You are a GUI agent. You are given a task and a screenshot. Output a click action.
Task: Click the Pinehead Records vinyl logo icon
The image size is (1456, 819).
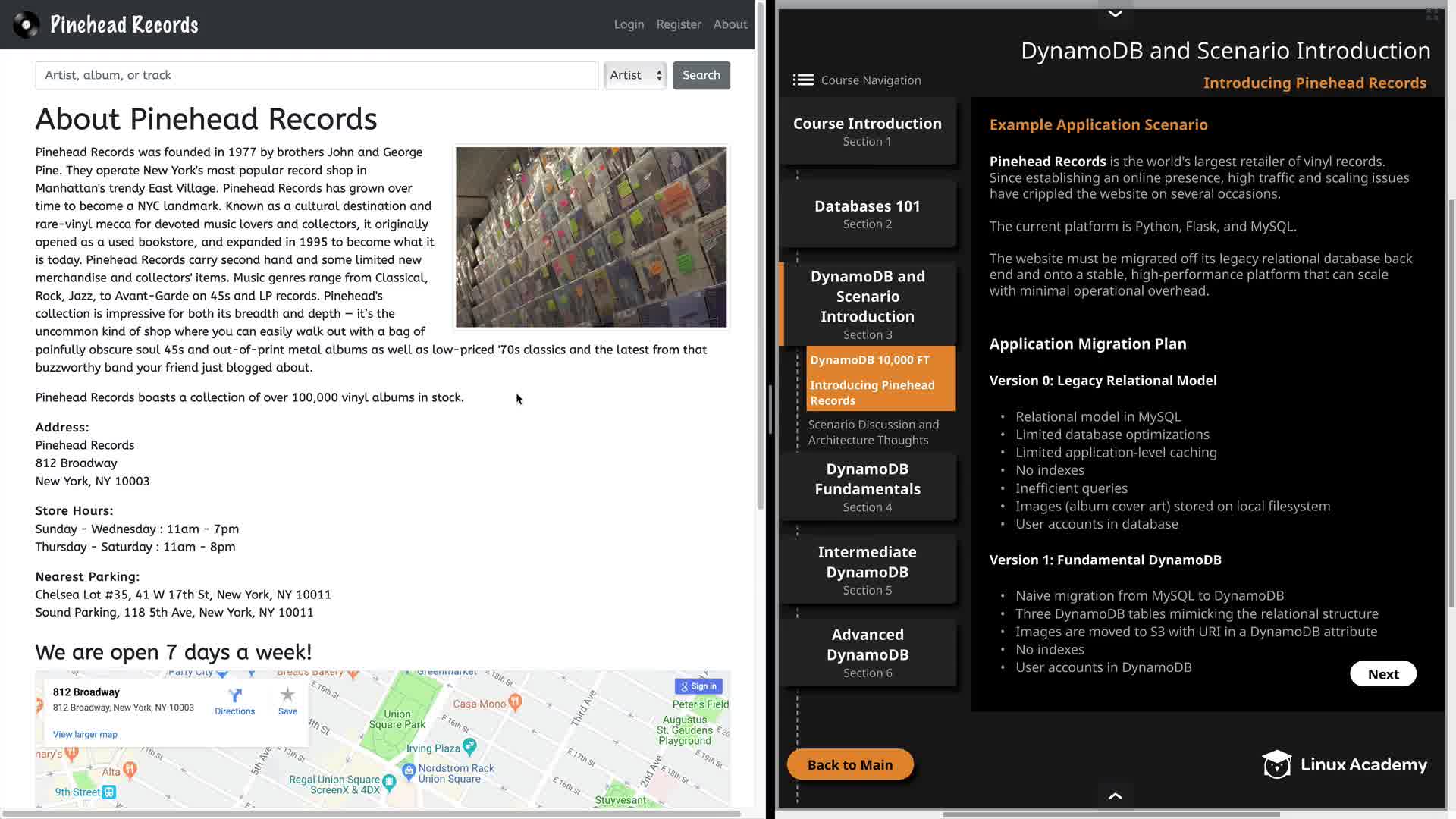pyautogui.click(x=27, y=25)
